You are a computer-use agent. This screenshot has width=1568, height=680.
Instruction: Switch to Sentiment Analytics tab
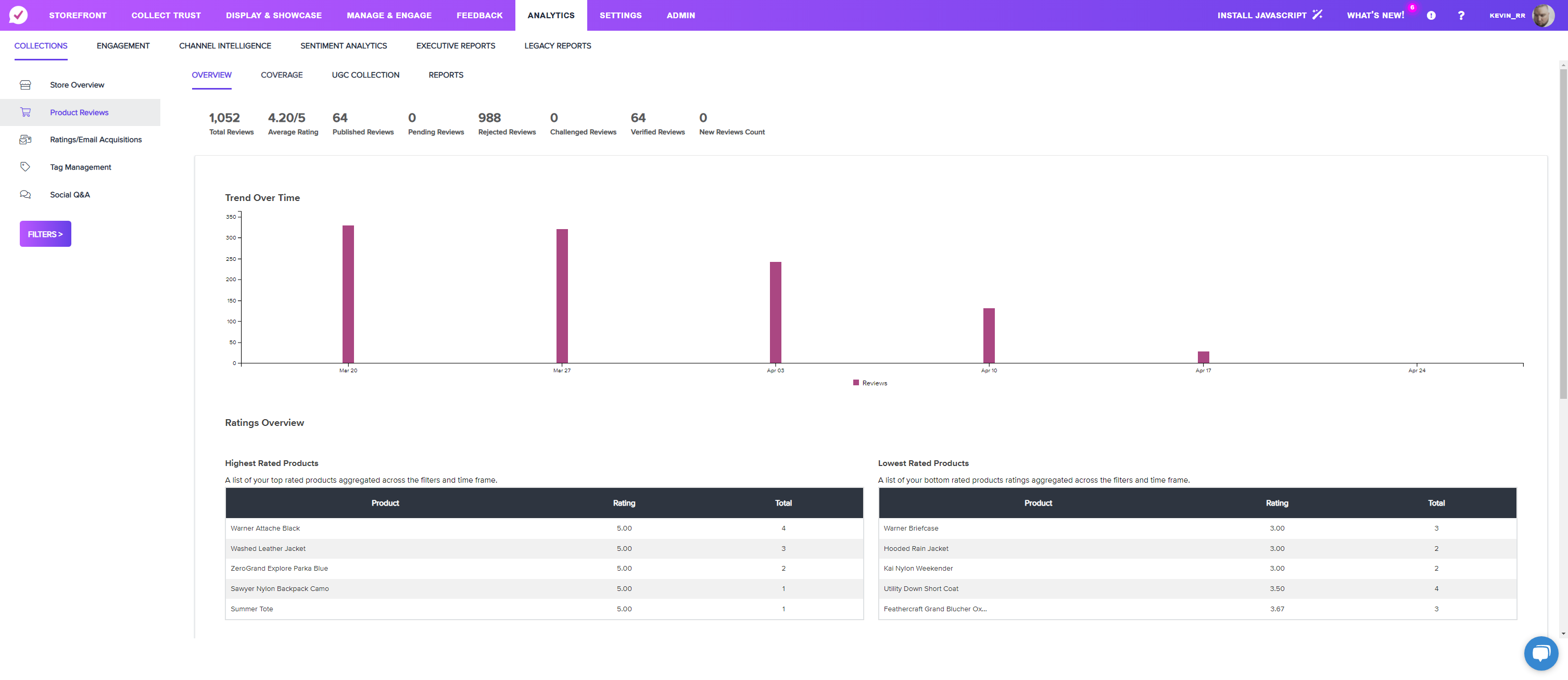tap(344, 46)
